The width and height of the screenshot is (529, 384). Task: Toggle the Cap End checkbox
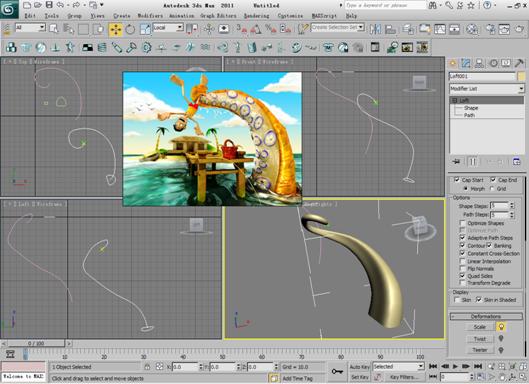(x=493, y=180)
